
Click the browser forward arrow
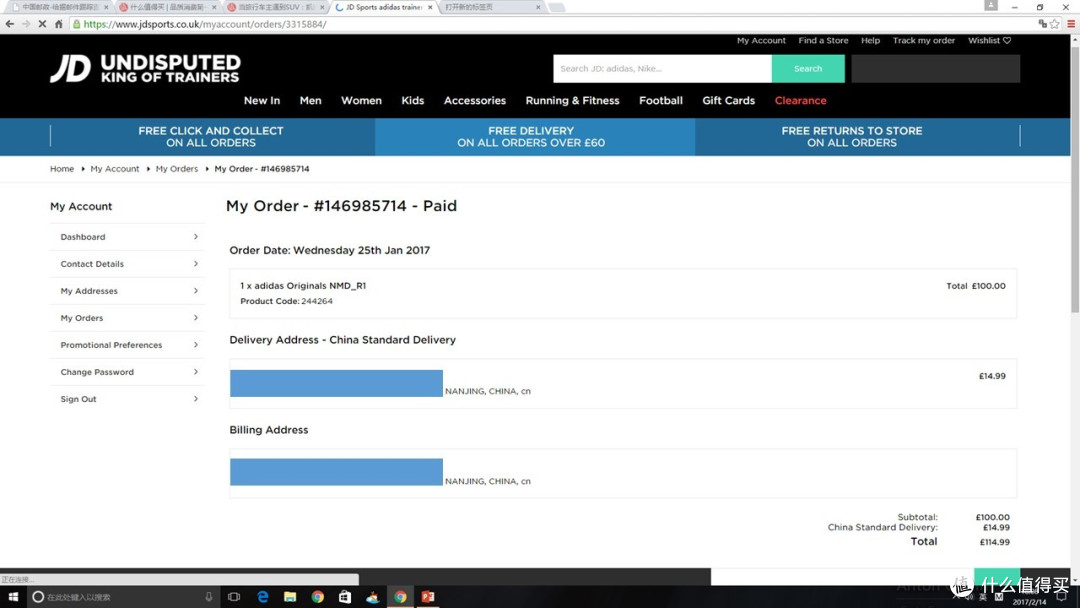[26, 24]
